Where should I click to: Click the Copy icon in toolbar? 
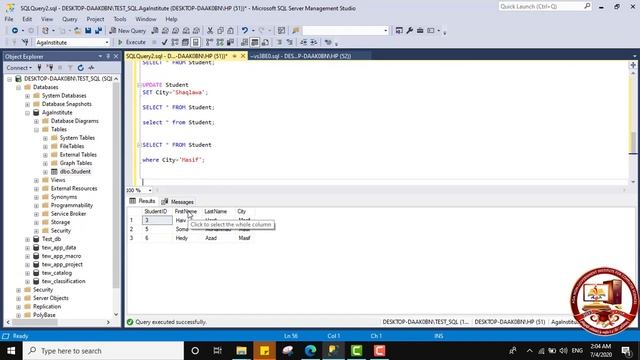(220, 31)
